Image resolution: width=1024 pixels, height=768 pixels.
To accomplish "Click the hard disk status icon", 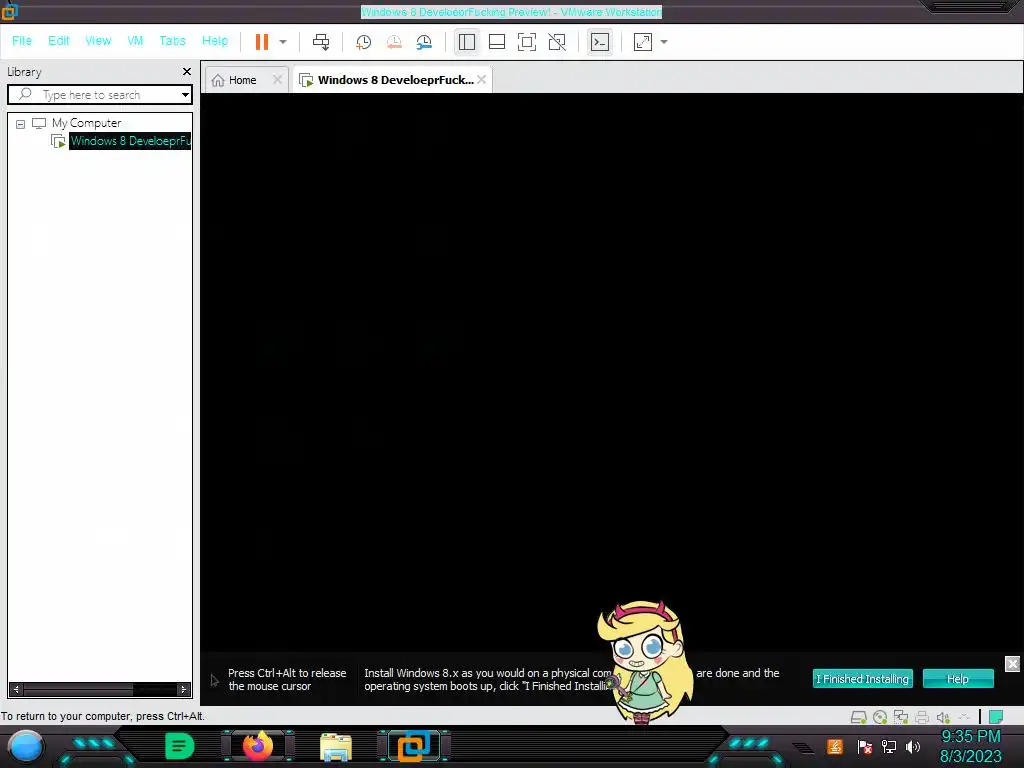I will click(x=858, y=718).
